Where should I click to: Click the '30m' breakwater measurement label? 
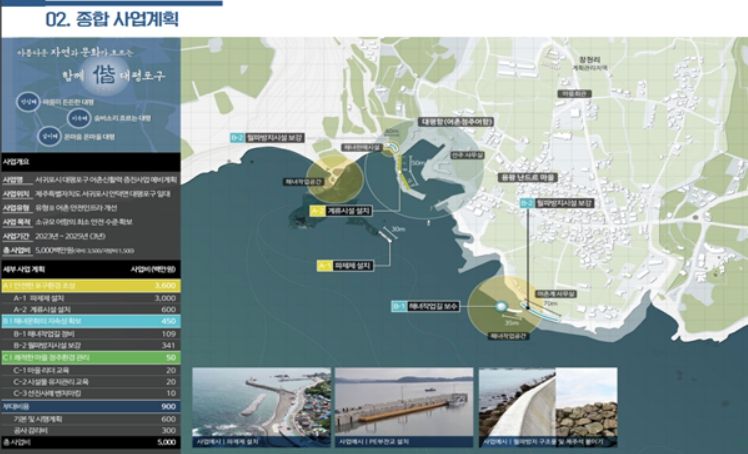pyautogui.click(x=398, y=229)
